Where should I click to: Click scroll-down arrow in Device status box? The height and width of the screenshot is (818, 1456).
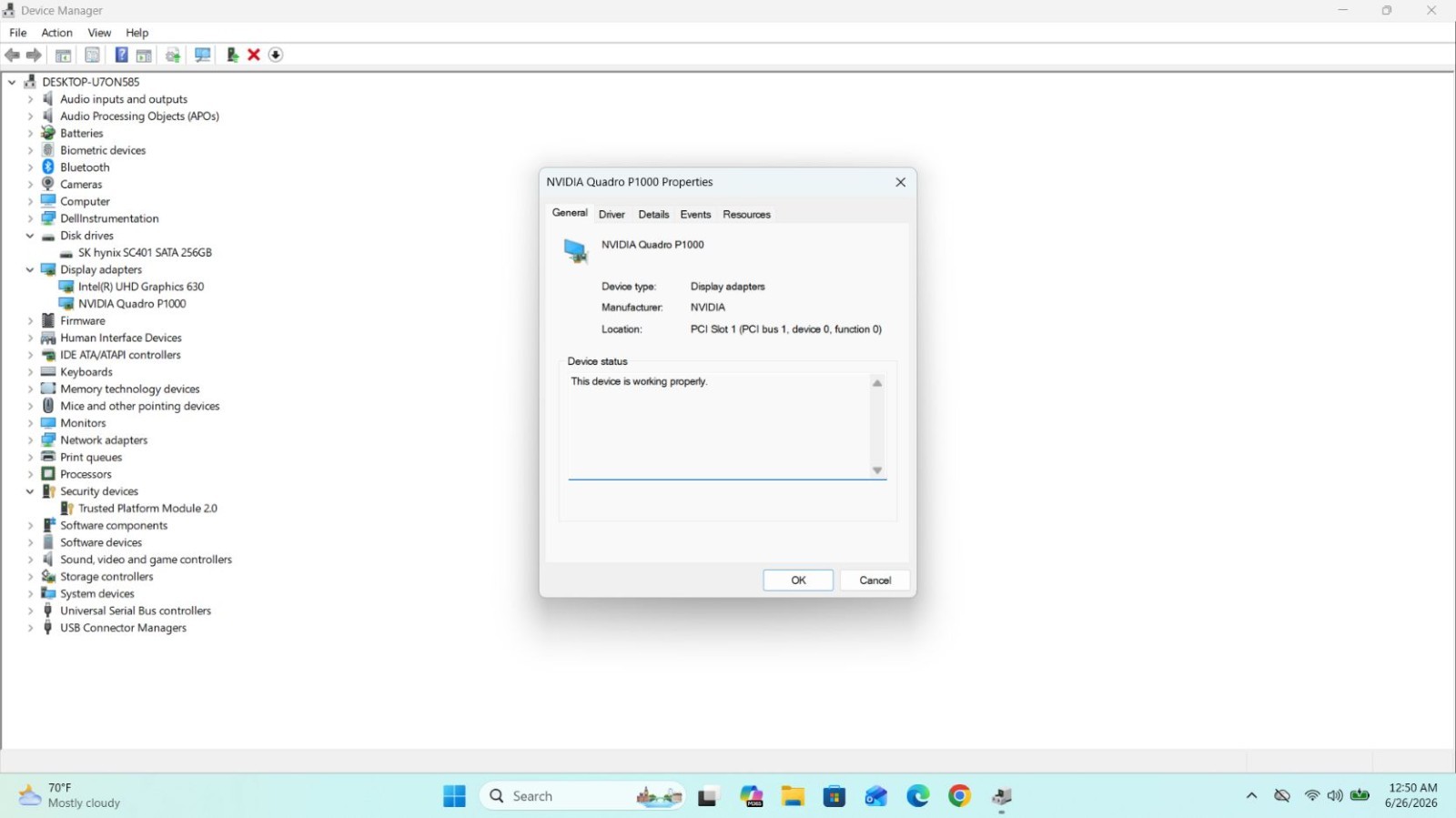(x=877, y=470)
